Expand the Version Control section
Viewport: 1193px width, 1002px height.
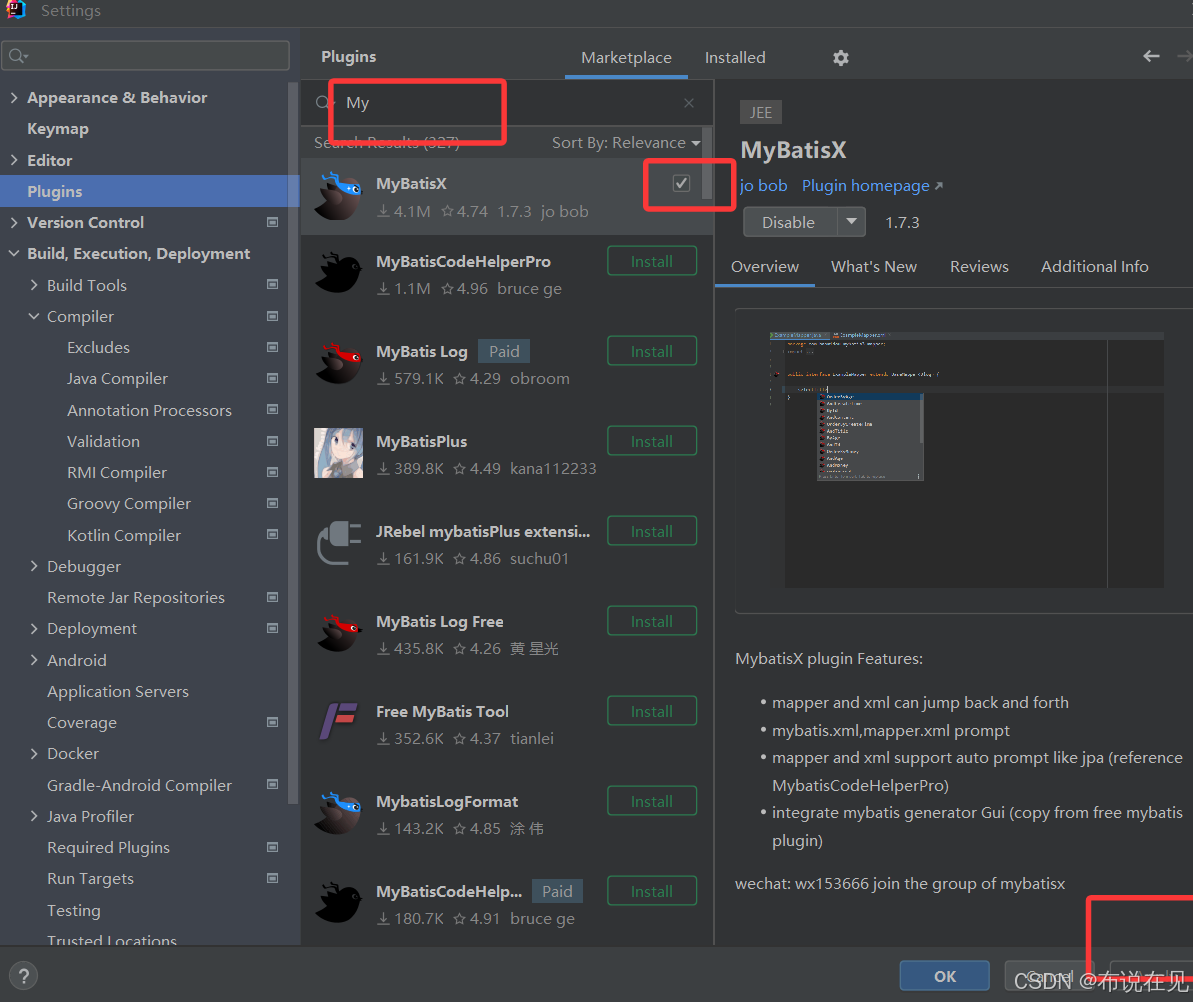[14, 222]
